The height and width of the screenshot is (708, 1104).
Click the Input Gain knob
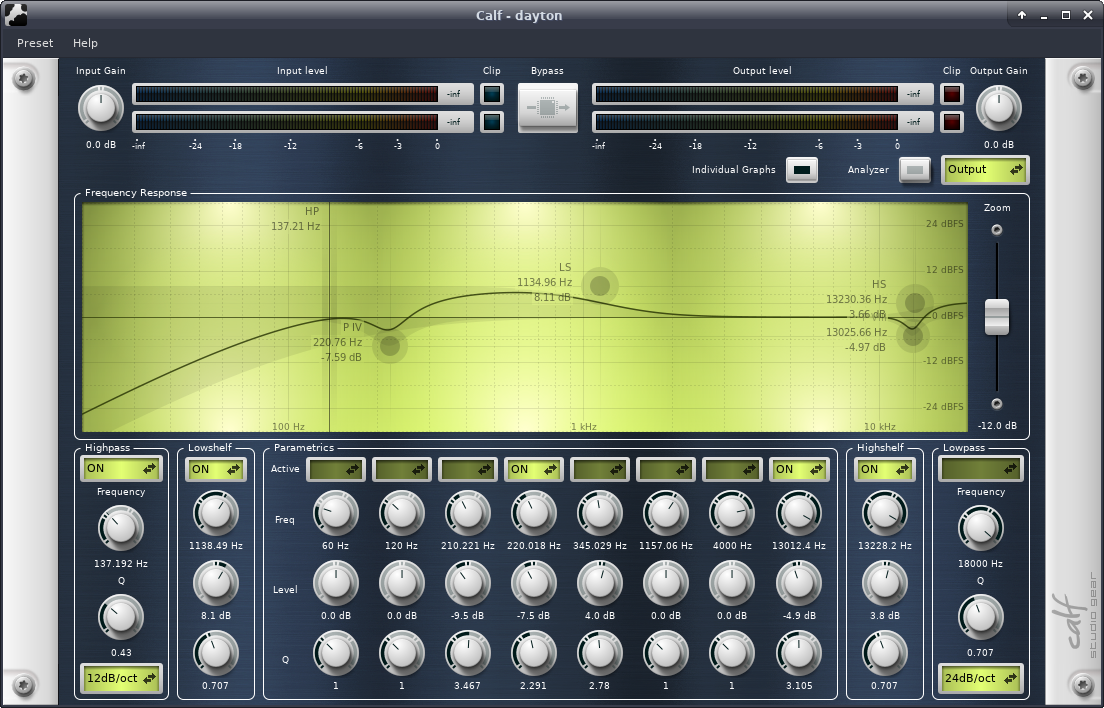click(x=101, y=108)
